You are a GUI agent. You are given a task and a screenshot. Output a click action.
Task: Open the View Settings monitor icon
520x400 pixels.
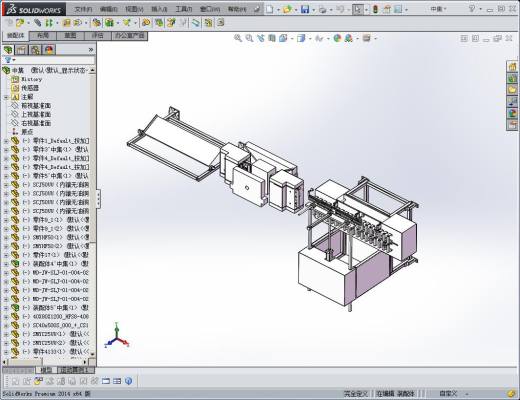(x=367, y=38)
